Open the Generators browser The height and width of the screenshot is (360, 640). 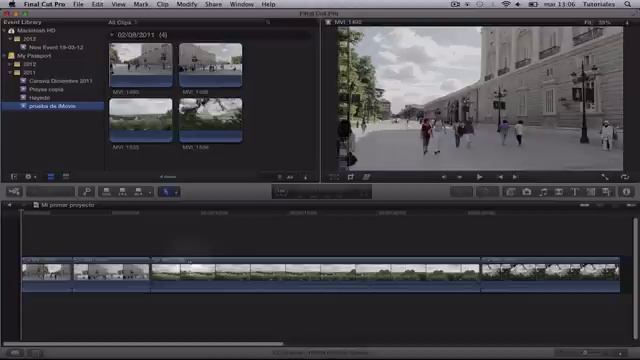(591, 191)
